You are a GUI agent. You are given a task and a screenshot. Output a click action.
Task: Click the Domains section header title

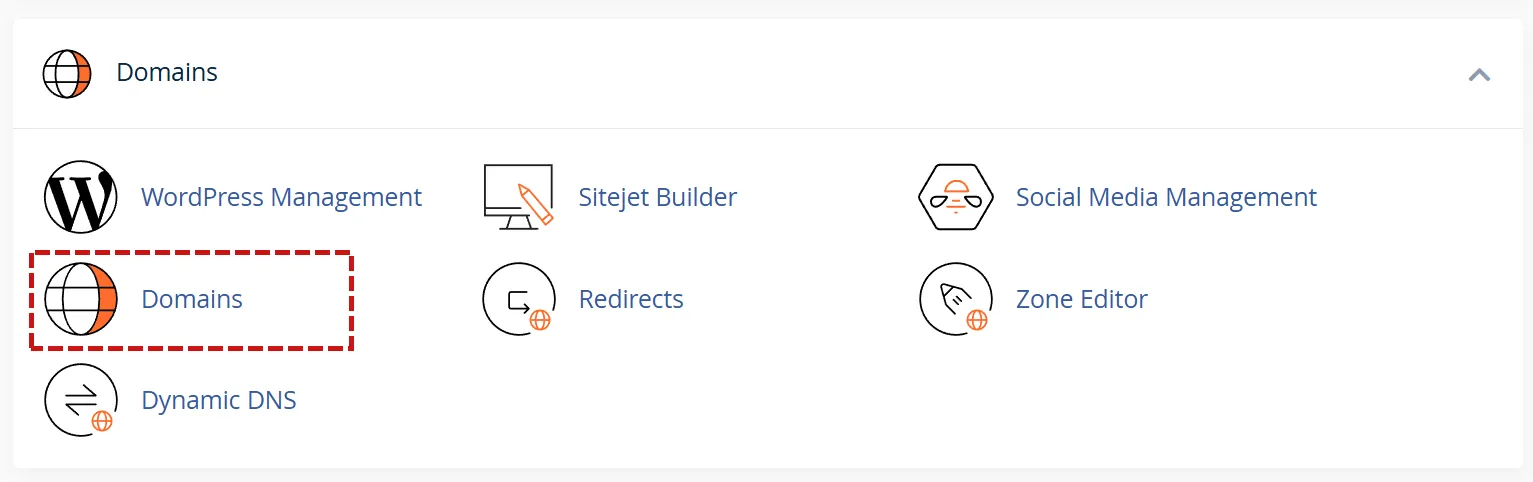[x=167, y=72]
